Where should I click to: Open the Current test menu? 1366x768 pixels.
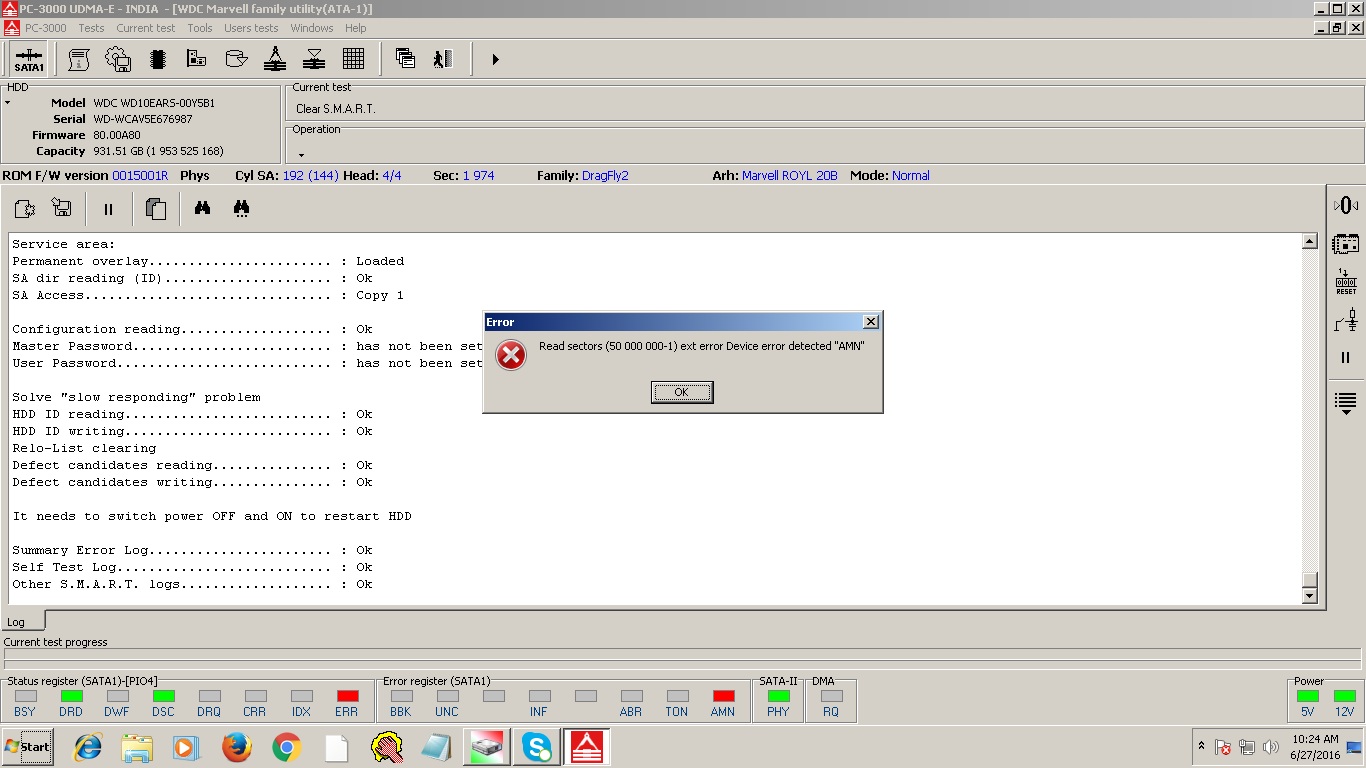146,28
